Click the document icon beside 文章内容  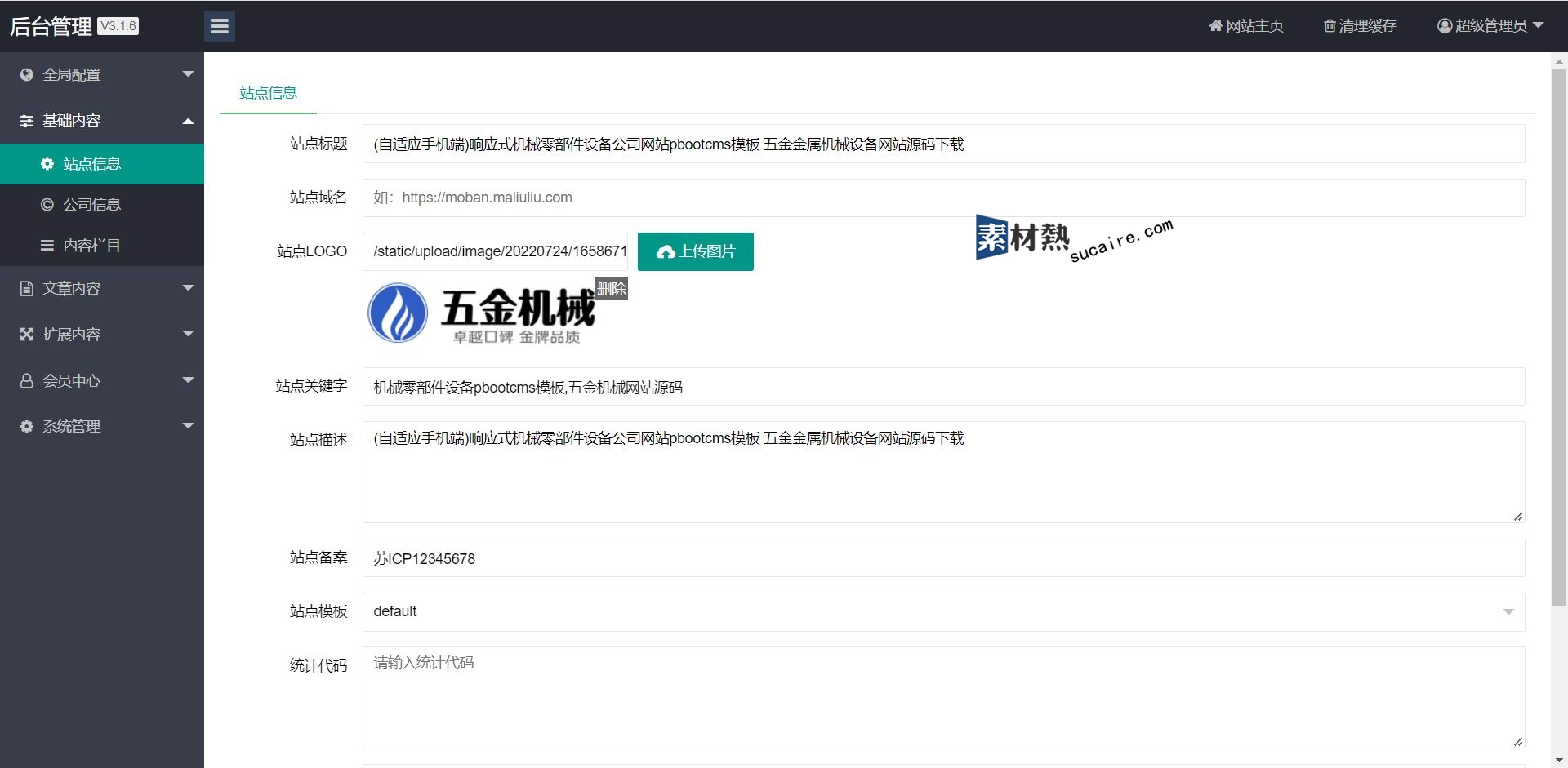pos(27,288)
